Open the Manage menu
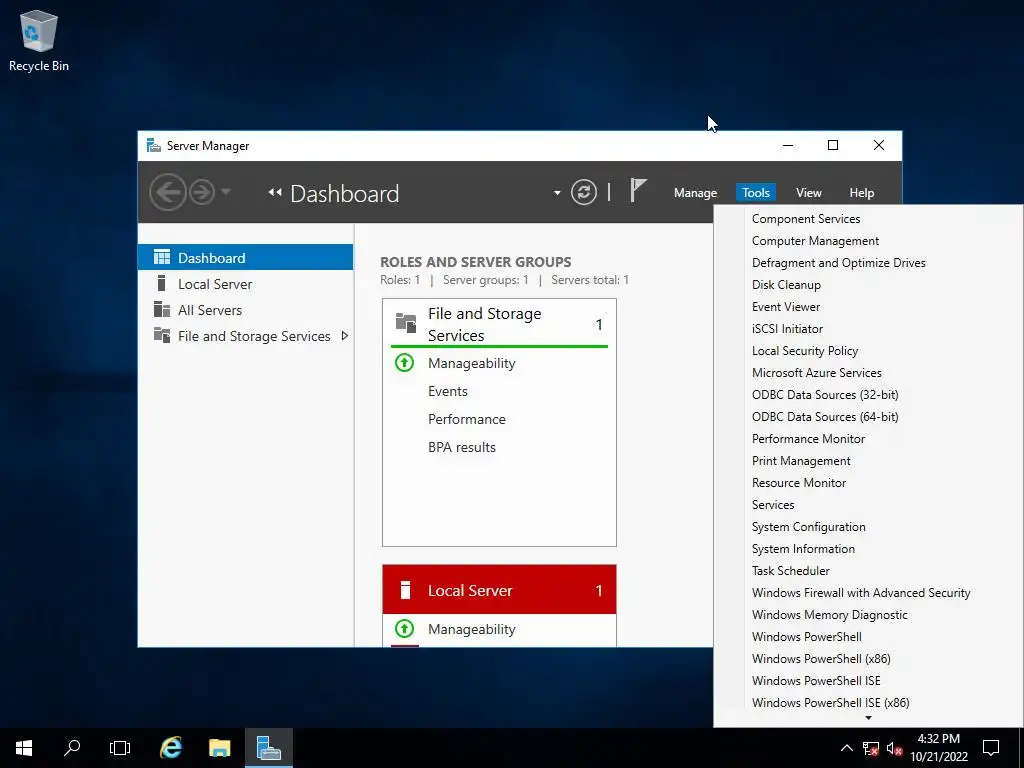The width and height of the screenshot is (1024, 768). [x=696, y=193]
